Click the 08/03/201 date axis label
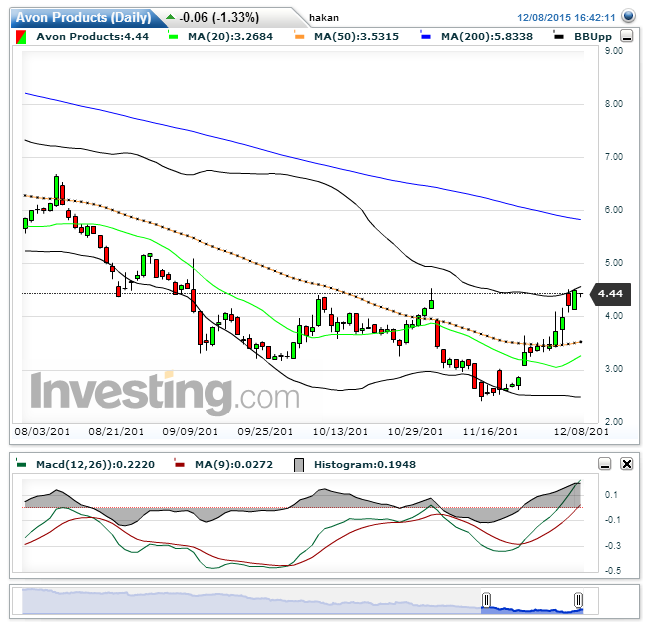 pyautogui.click(x=42, y=431)
